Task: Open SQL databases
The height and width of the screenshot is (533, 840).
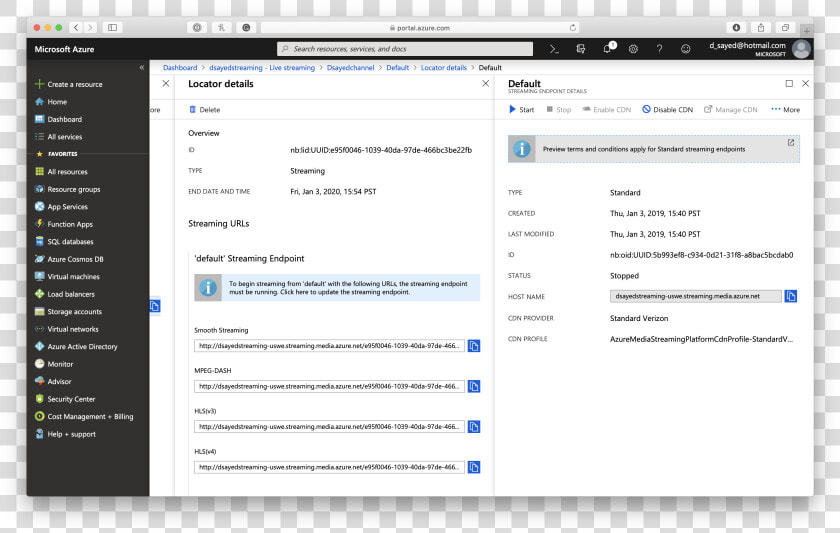Action: tap(64, 242)
